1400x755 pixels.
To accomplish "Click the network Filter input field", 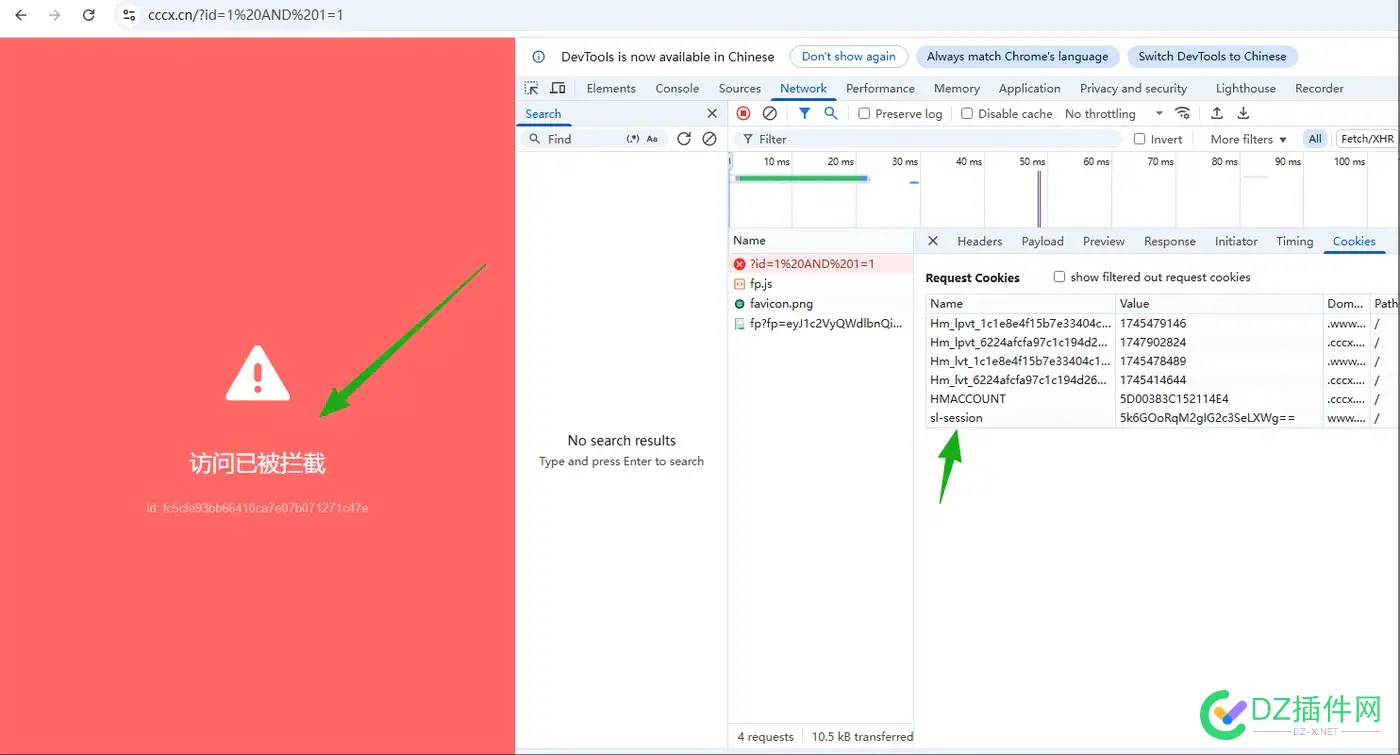I will tap(930, 139).
